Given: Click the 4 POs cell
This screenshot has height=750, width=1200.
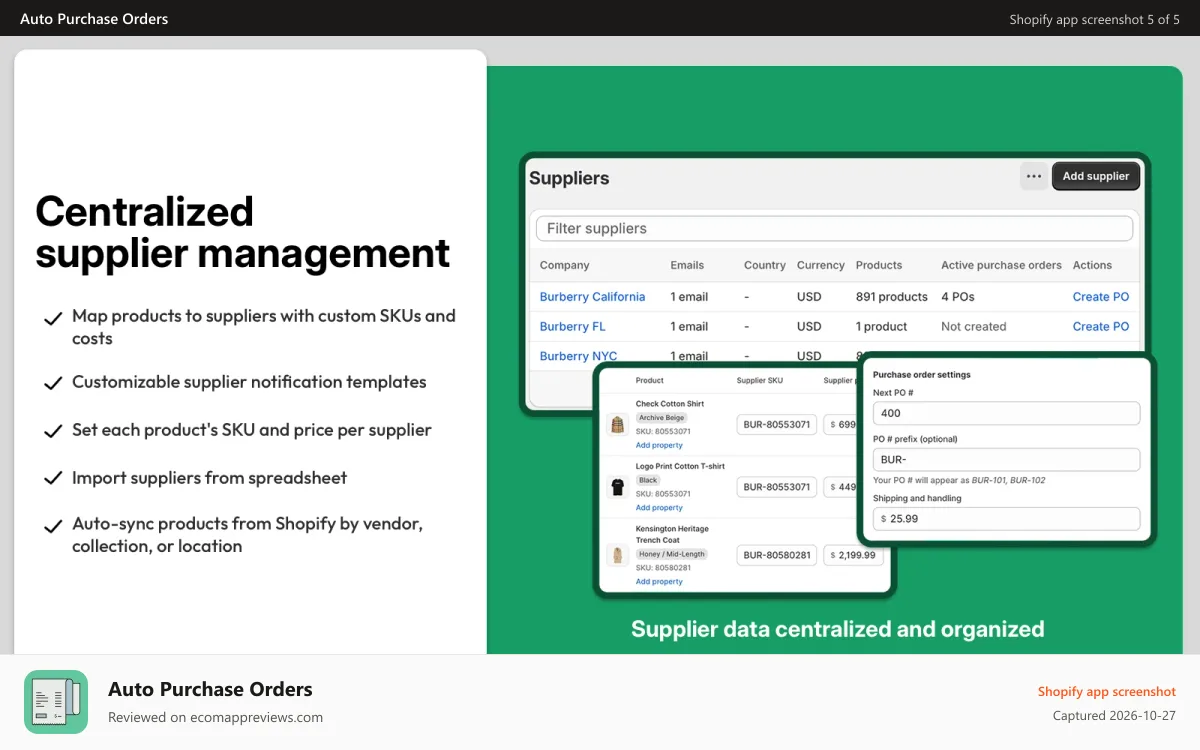Looking at the screenshot, I should (958, 297).
